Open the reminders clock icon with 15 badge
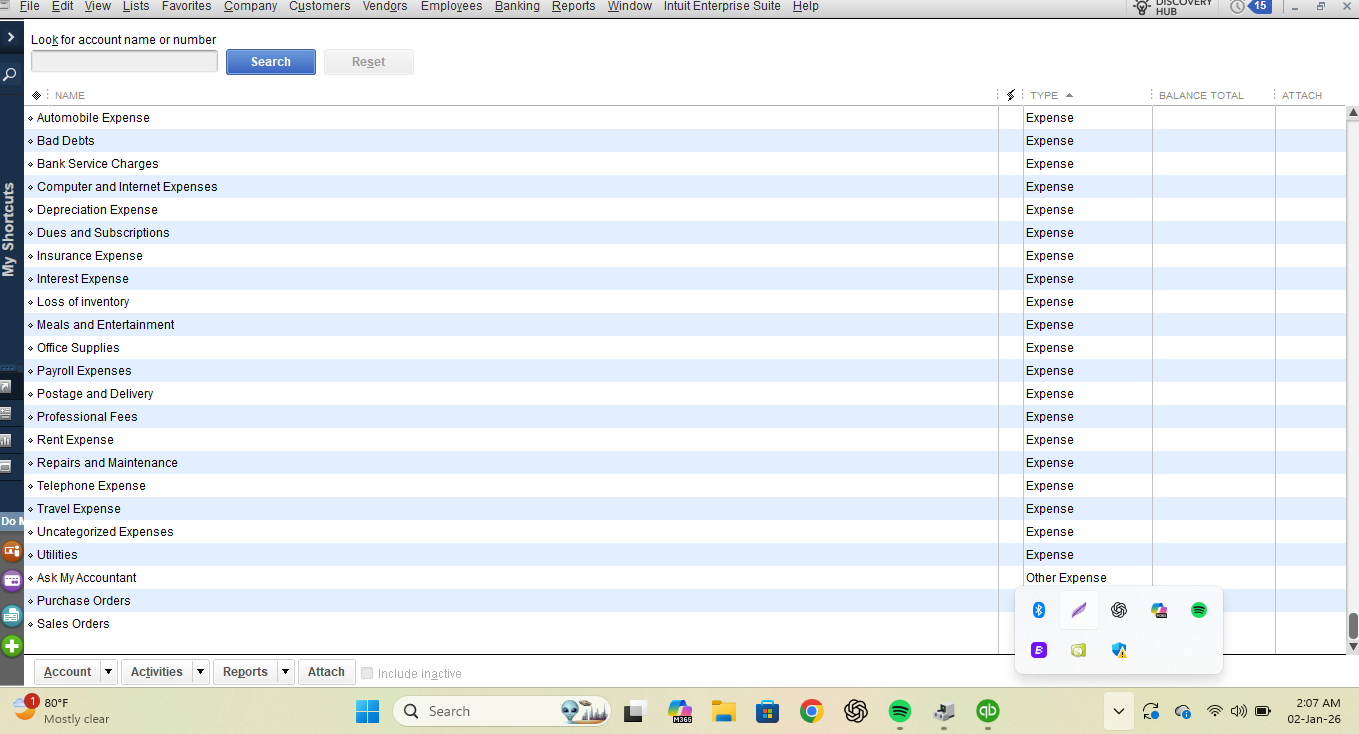 tap(1250, 6)
